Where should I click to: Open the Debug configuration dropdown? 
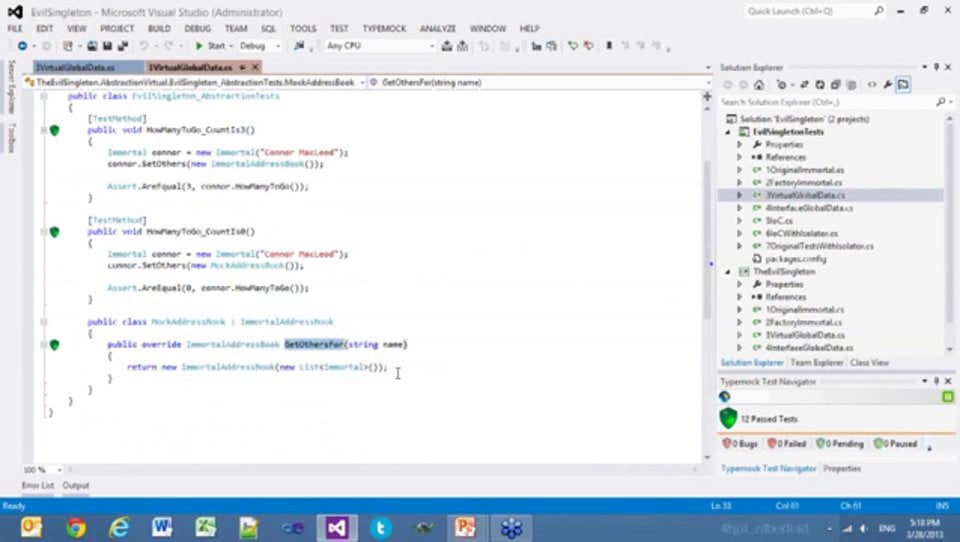coord(260,46)
